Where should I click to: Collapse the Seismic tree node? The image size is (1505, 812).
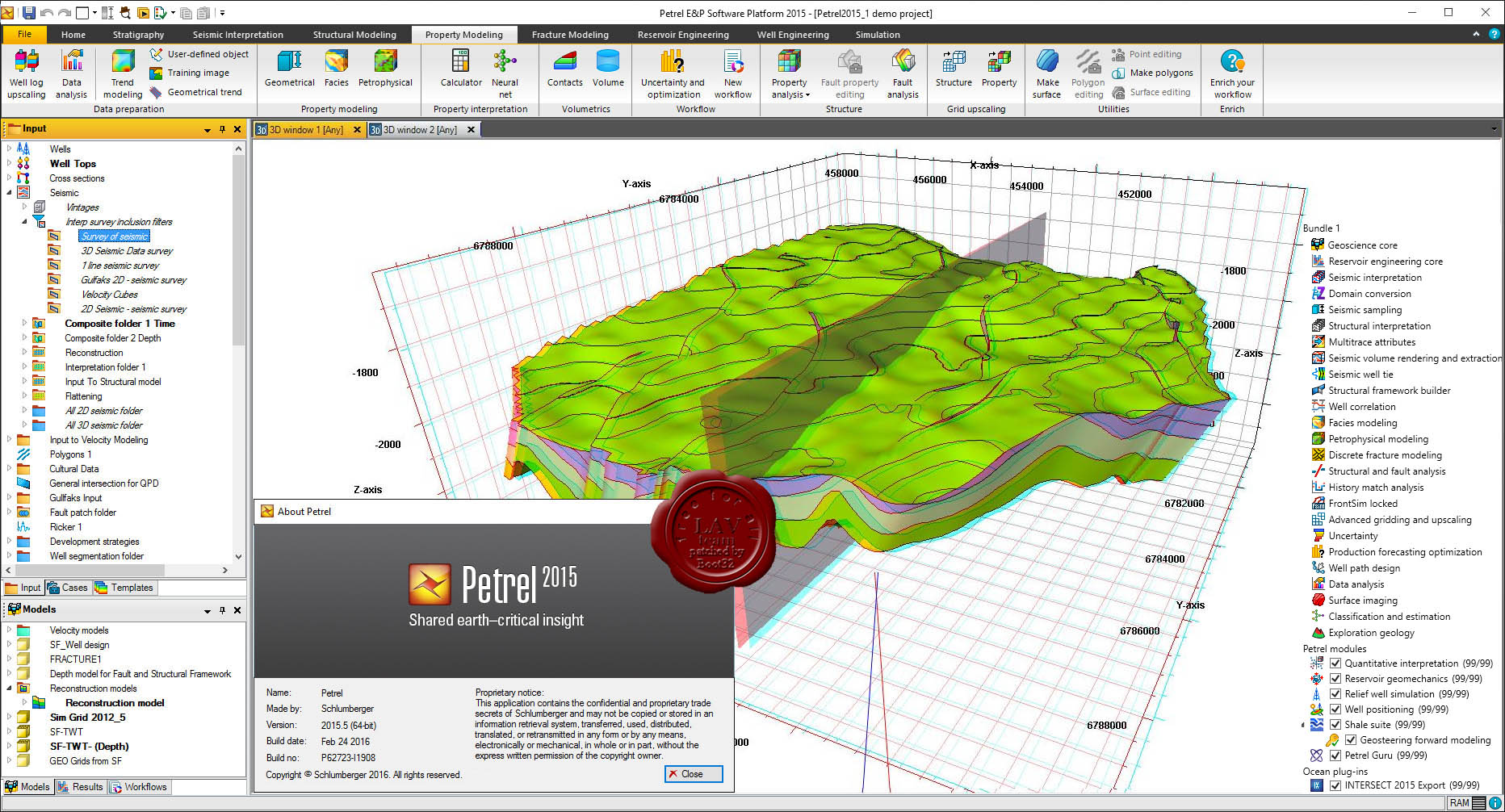pos(9,192)
